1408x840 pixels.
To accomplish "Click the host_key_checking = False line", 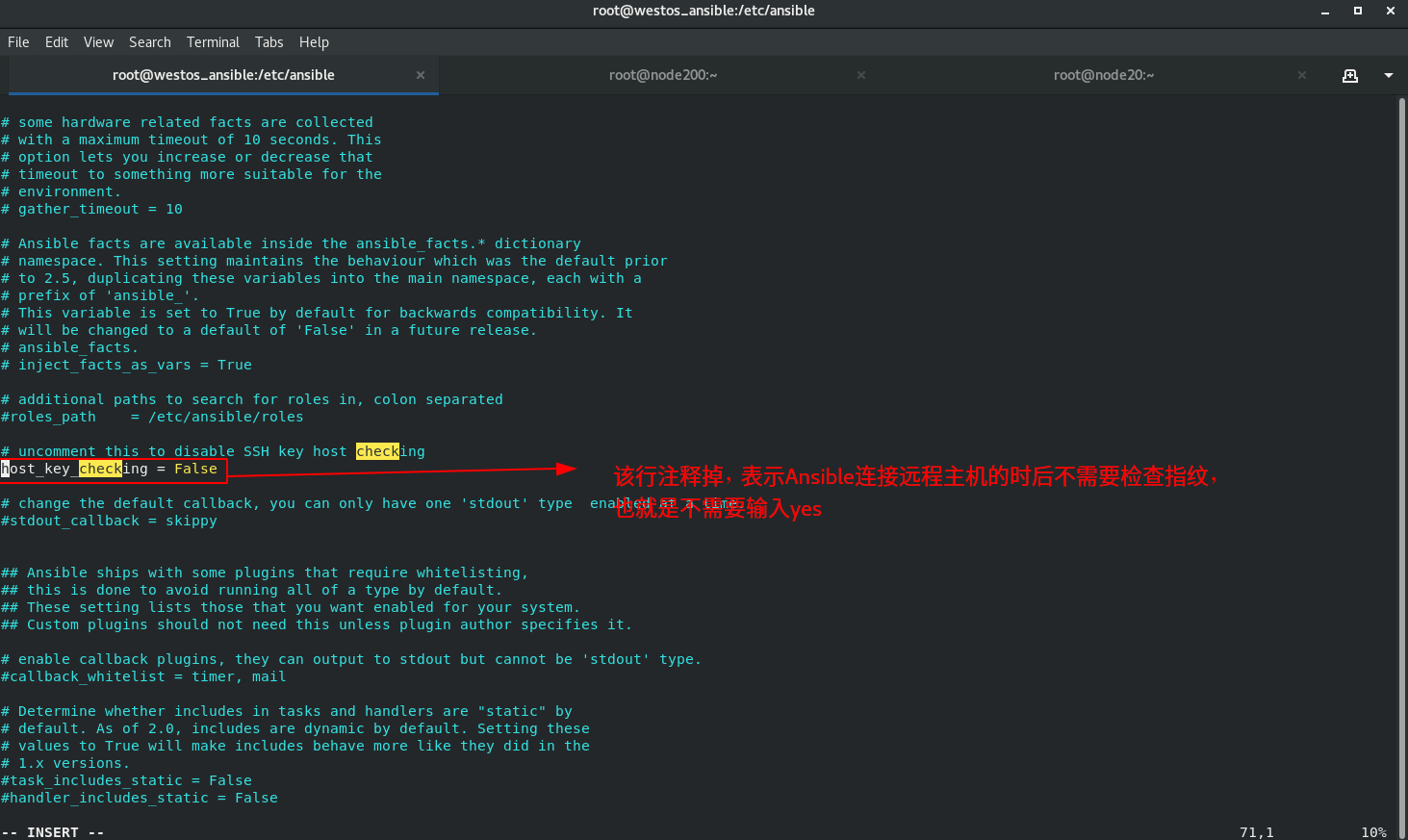I will (x=110, y=469).
